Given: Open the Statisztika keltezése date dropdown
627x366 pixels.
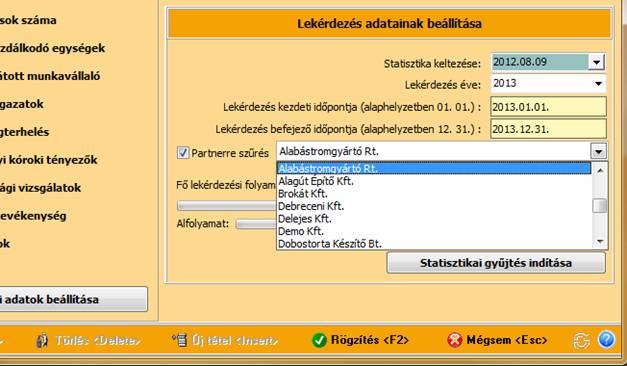Looking at the screenshot, I should (597, 62).
